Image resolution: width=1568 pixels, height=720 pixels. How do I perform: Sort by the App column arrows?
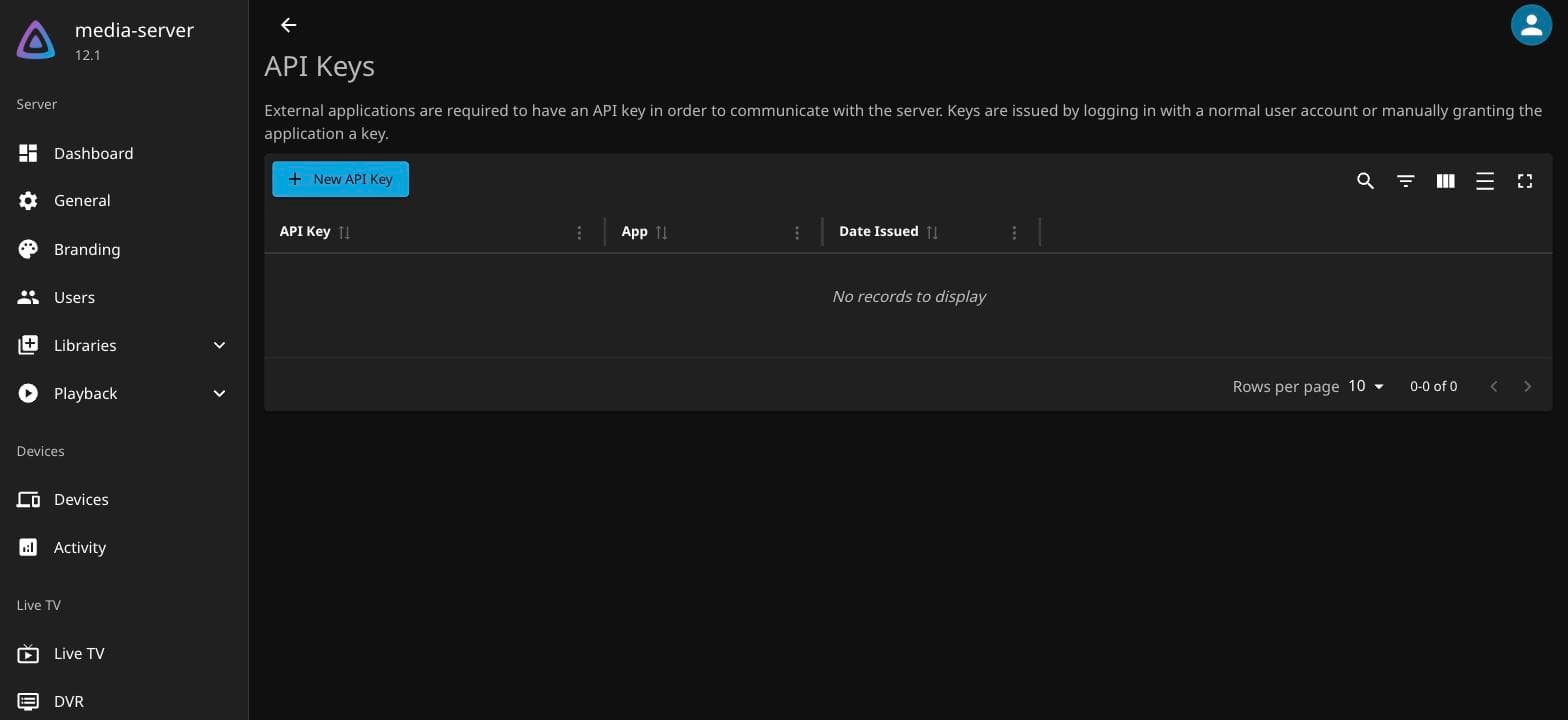click(x=661, y=232)
